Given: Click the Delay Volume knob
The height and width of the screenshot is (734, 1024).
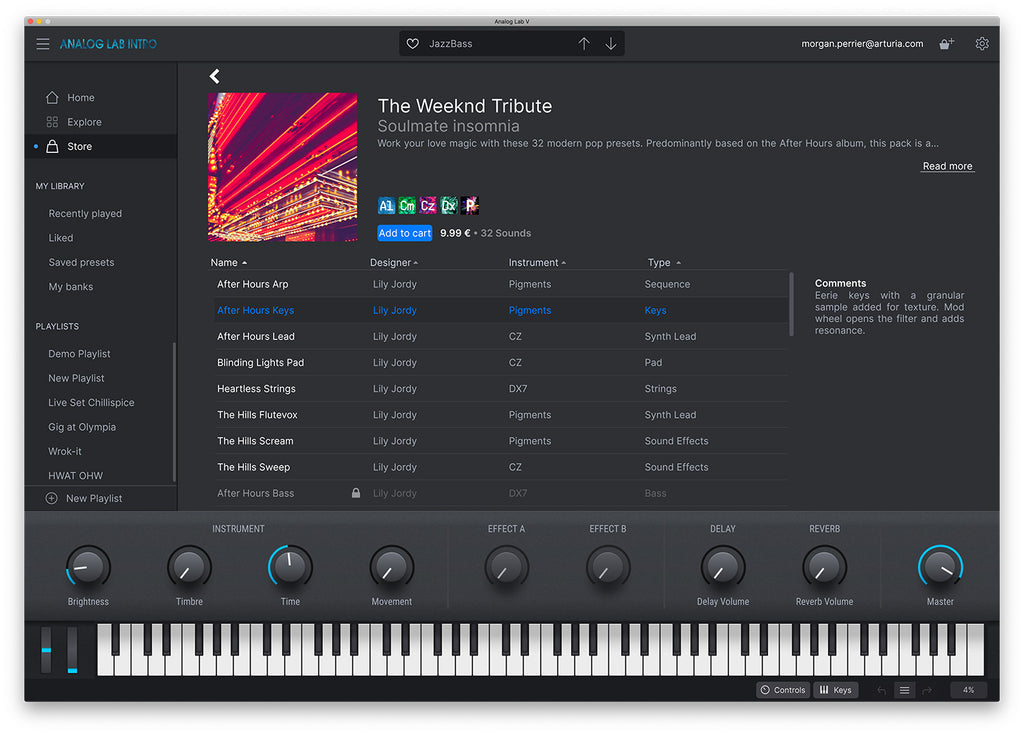Looking at the screenshot, I should click(x=723, y=567).
